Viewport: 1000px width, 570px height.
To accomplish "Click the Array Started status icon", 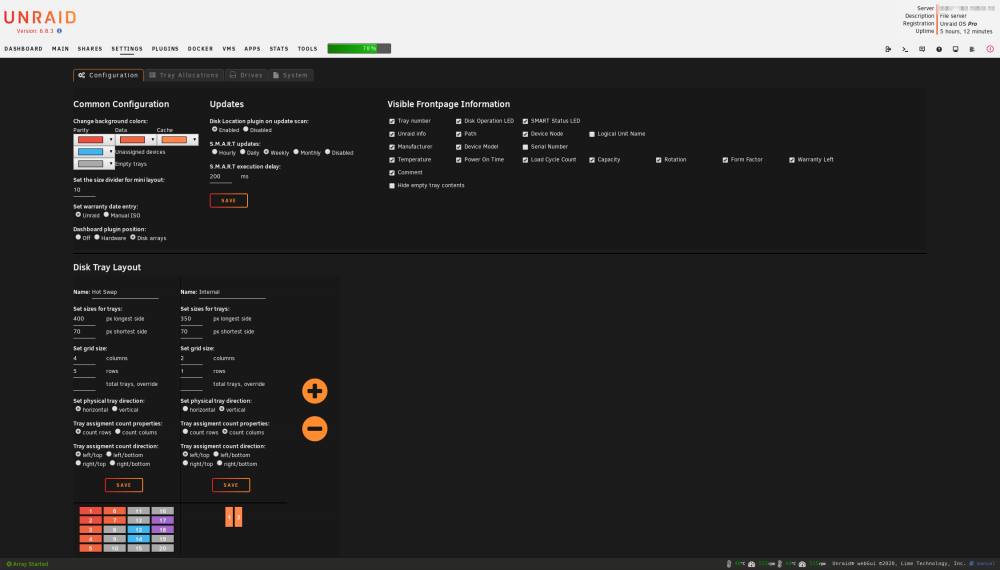I will pos(9,564).
